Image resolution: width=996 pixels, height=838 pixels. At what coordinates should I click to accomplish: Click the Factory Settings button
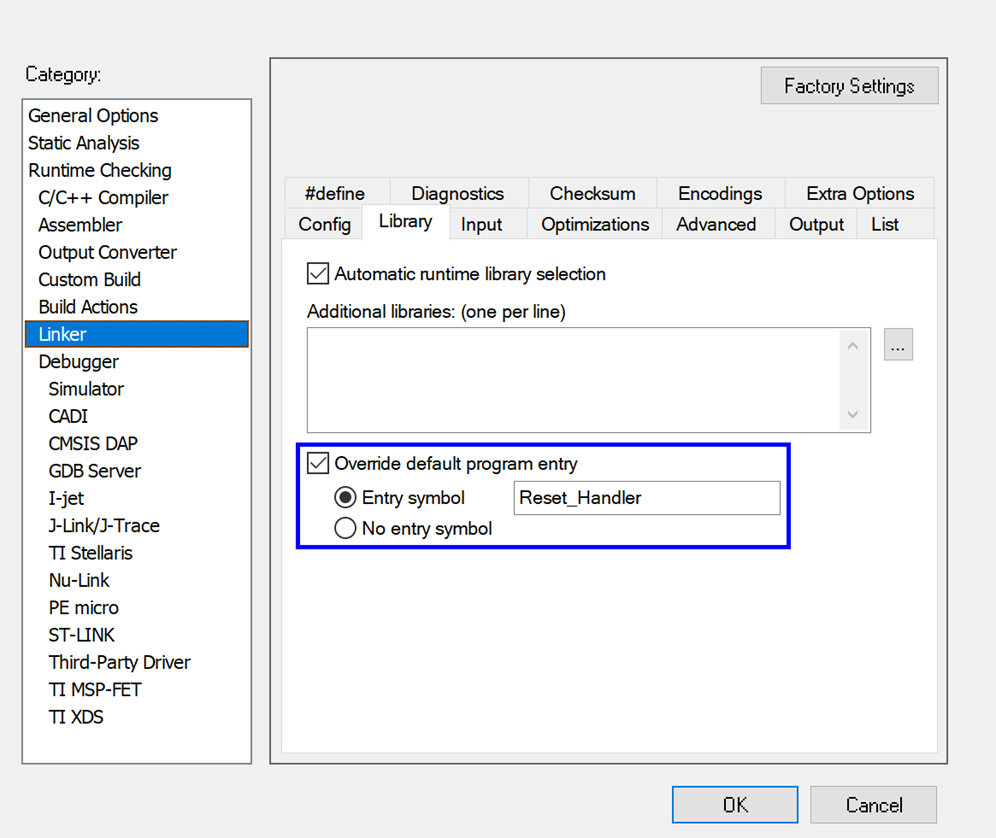848,86
